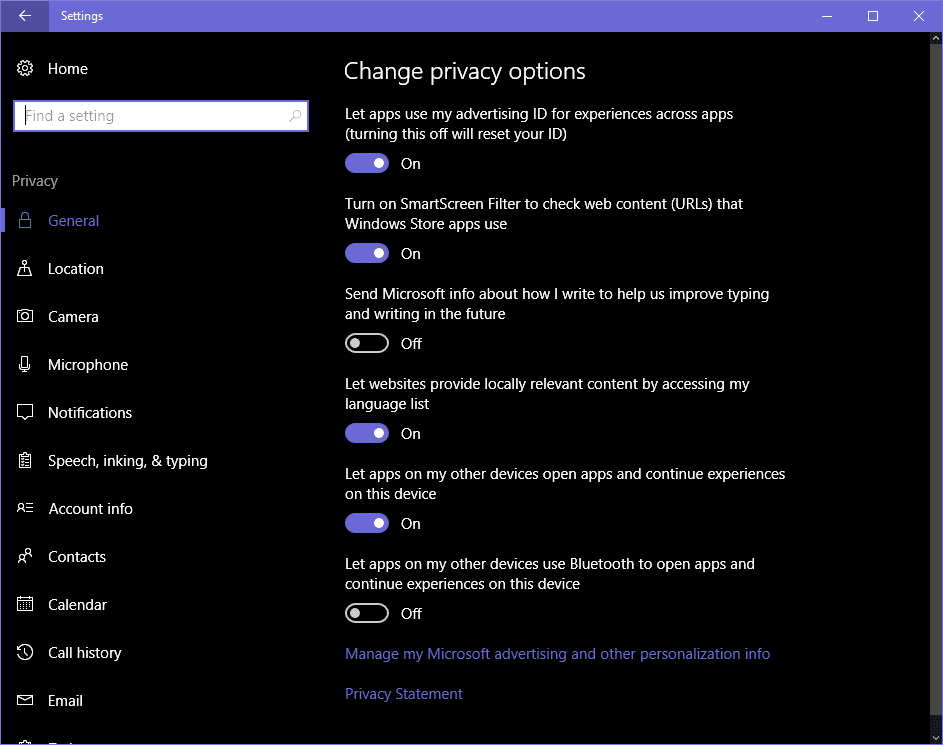
Task: Turn on the Bluetooth continue experiences toggle
Action: pos(367,613)
